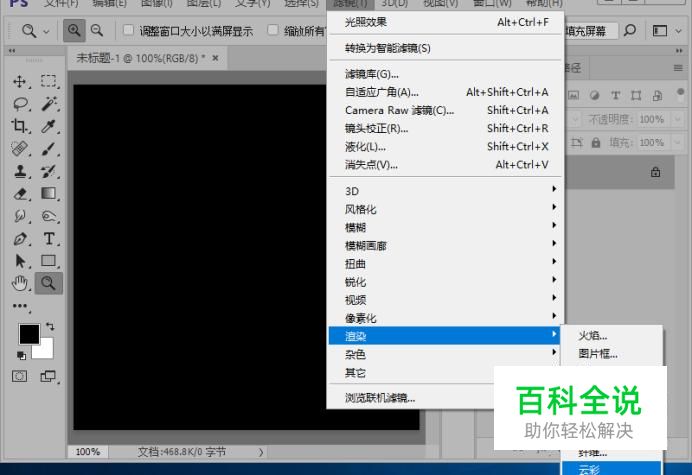Enable the 缩放所有 windows checkbox
The image size is (692, 475).
point(273,30)
